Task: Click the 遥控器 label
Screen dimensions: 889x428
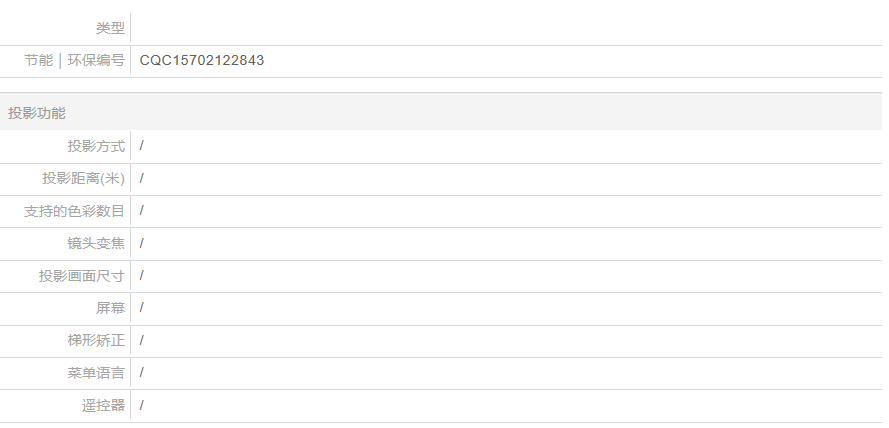Action: (x=103, y=406)
